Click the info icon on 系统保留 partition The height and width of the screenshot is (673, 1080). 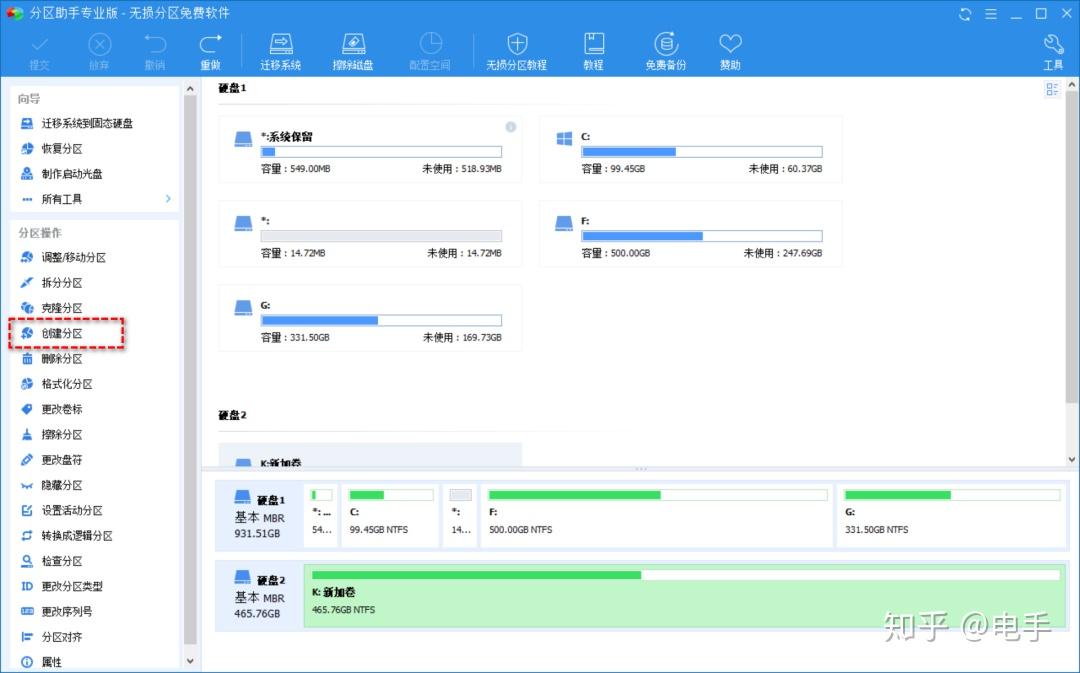510,127
